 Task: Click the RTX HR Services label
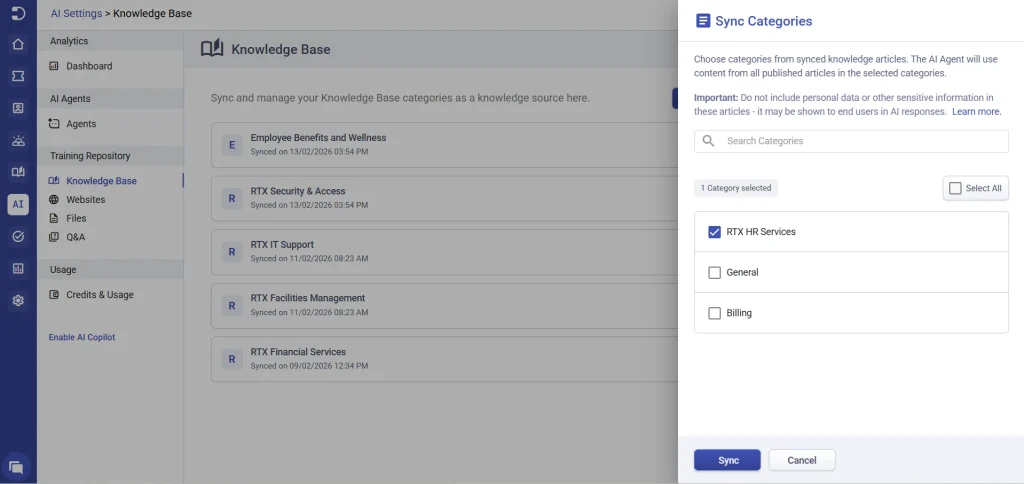click(761, 232)
